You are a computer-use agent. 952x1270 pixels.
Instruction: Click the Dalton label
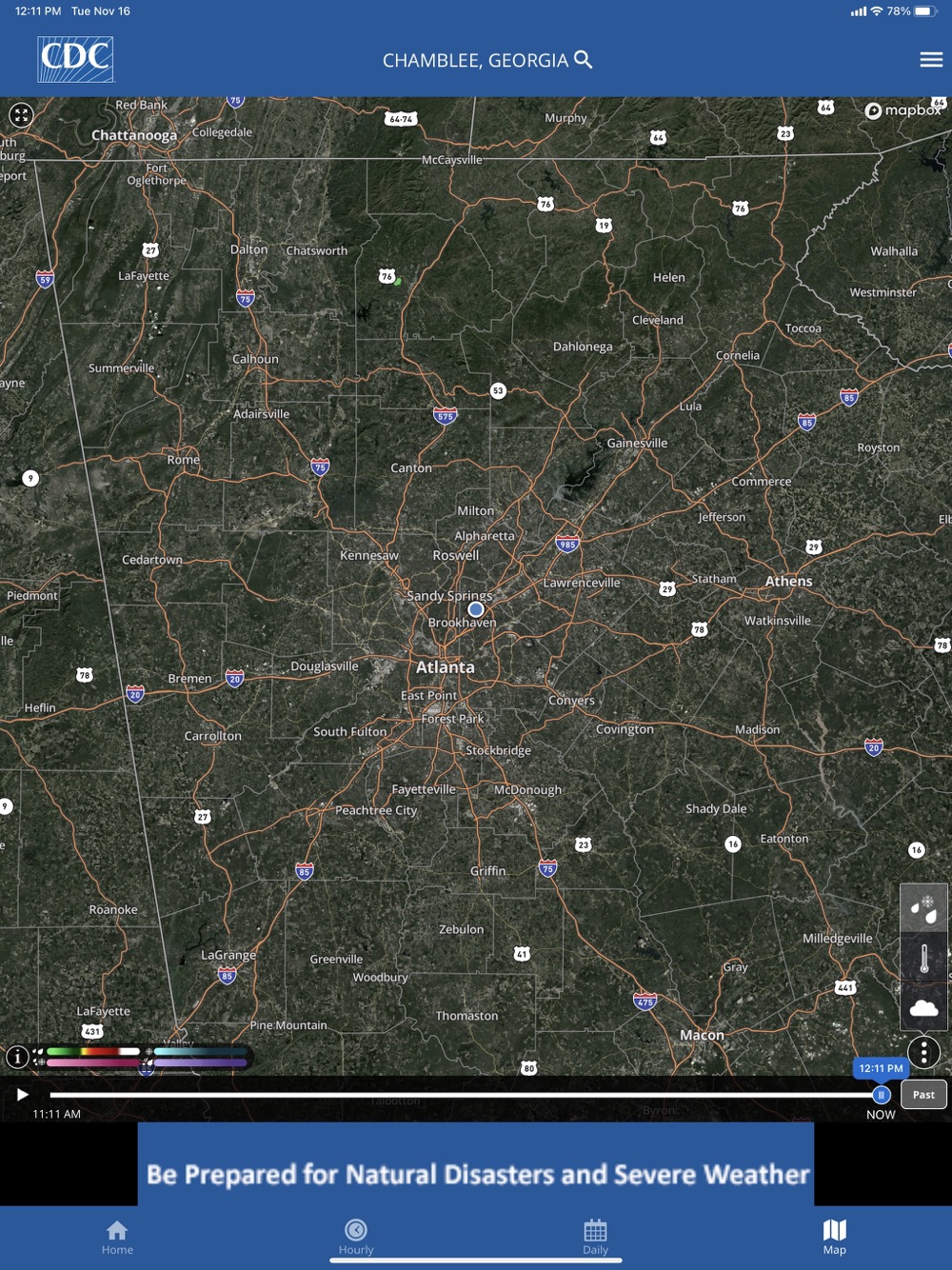pyautogui.click(x=249, y=249)
